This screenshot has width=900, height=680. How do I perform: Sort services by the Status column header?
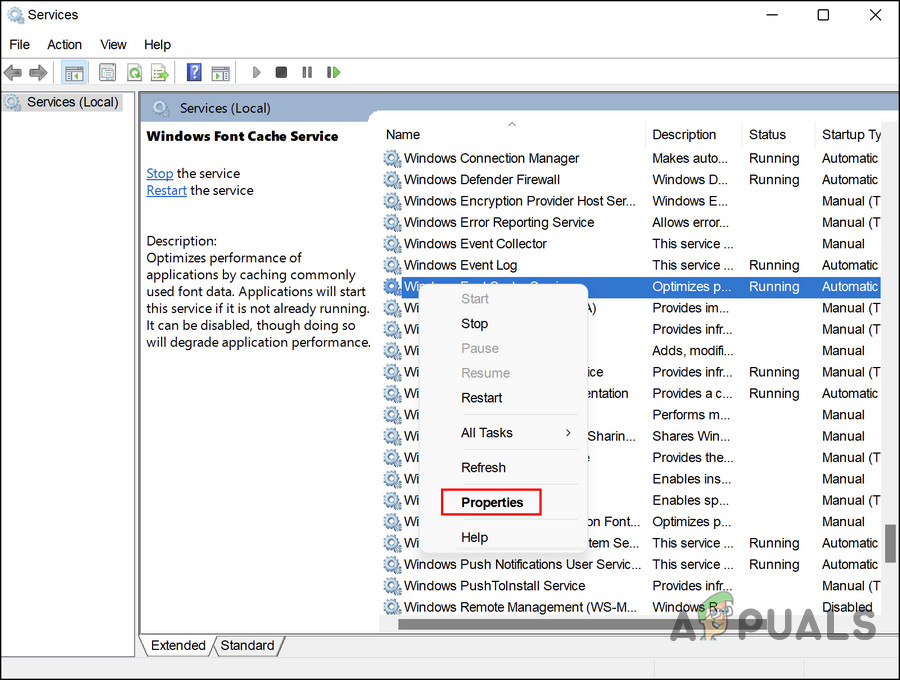click(768, 135)
